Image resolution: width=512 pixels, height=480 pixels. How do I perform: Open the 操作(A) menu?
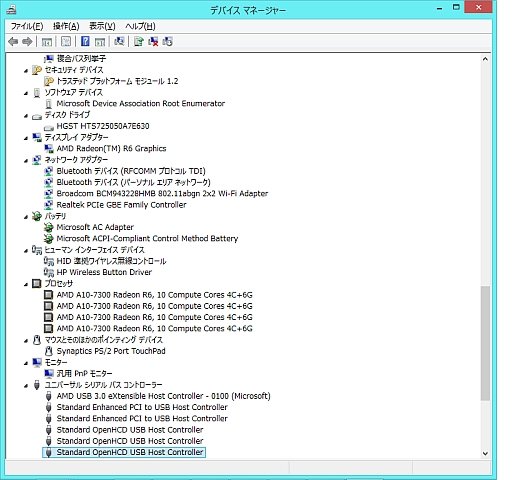point(66,26)
